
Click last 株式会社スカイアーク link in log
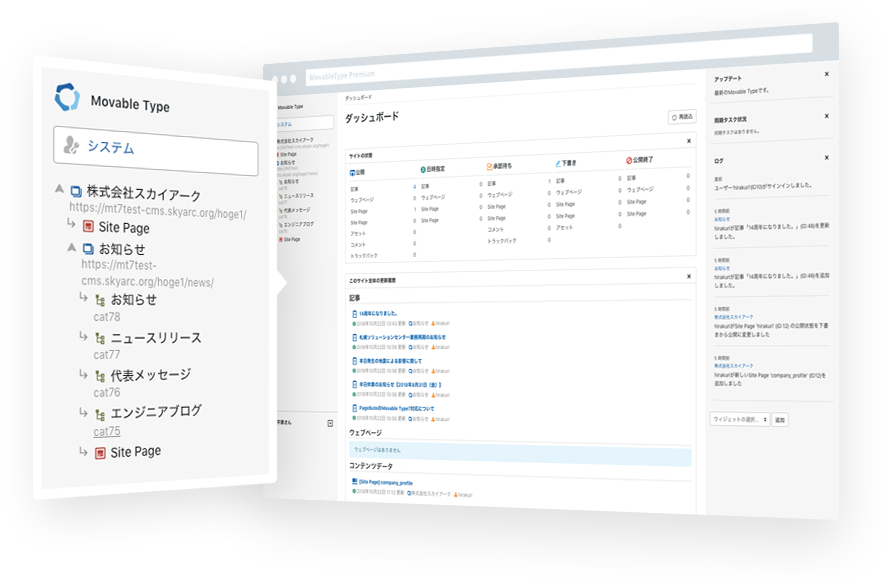(734, 366)
